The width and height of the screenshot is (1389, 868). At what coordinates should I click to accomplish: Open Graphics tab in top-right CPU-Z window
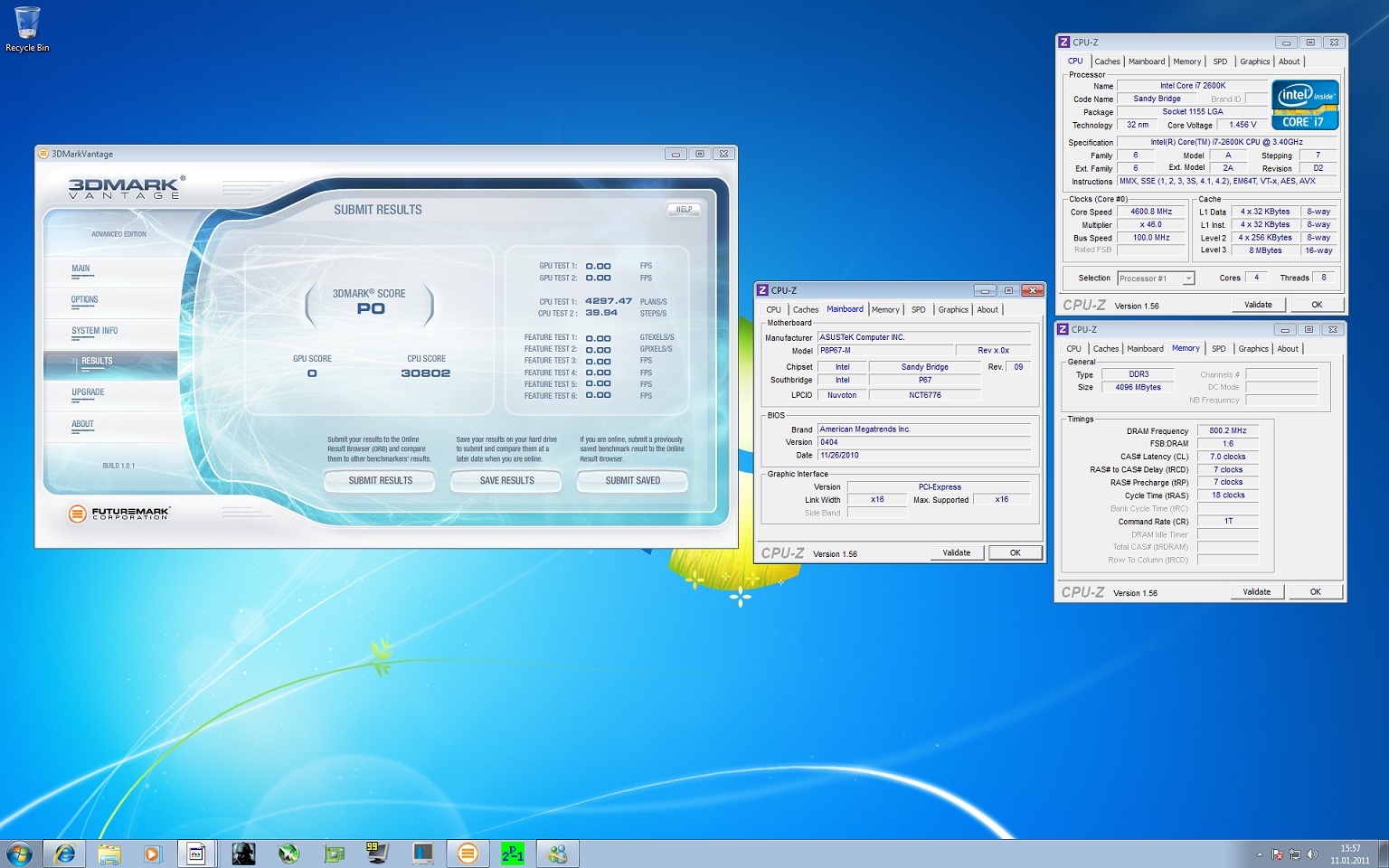pos(1254,61)
